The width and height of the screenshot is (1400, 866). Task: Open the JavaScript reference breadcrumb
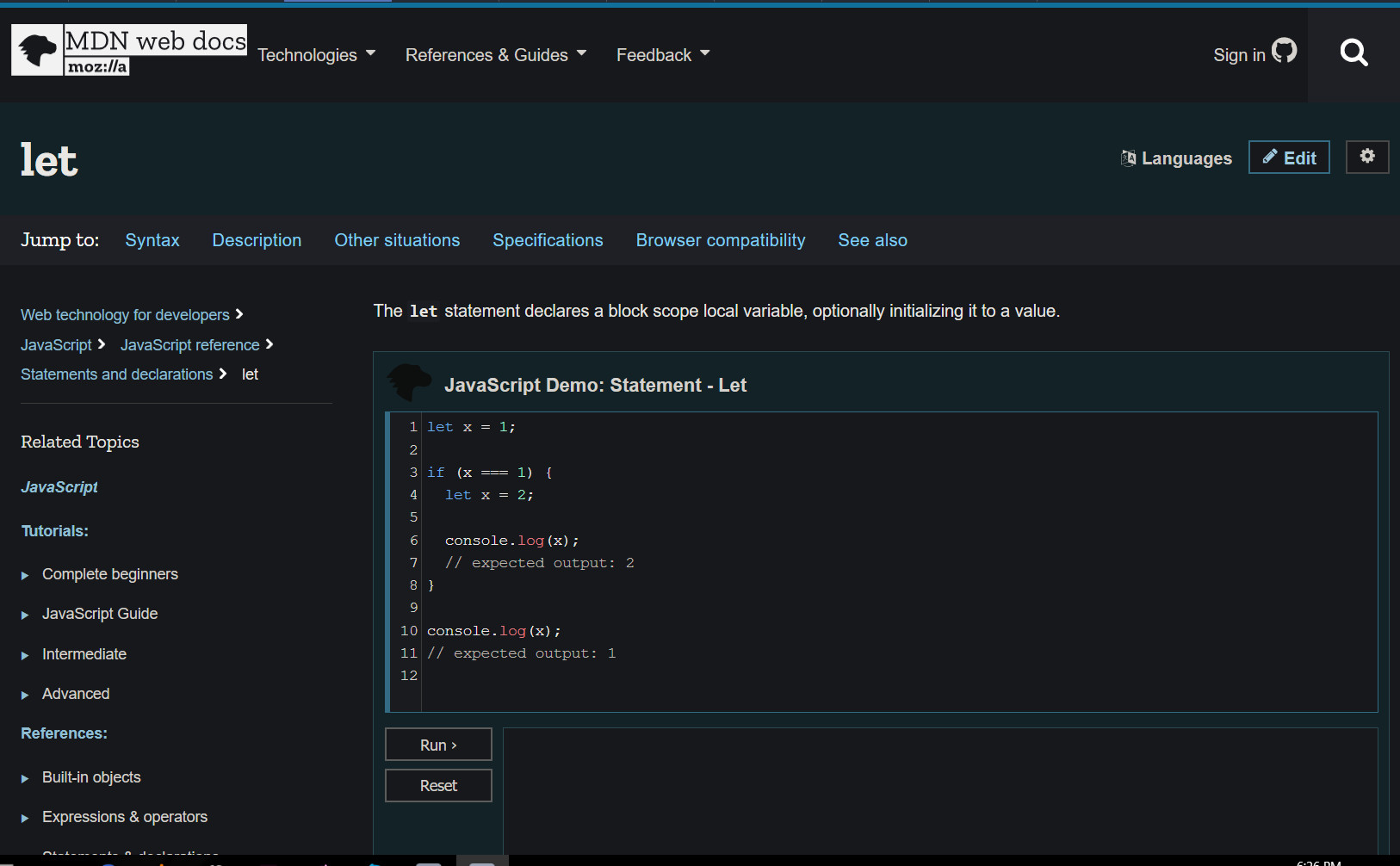coord(189,345)
